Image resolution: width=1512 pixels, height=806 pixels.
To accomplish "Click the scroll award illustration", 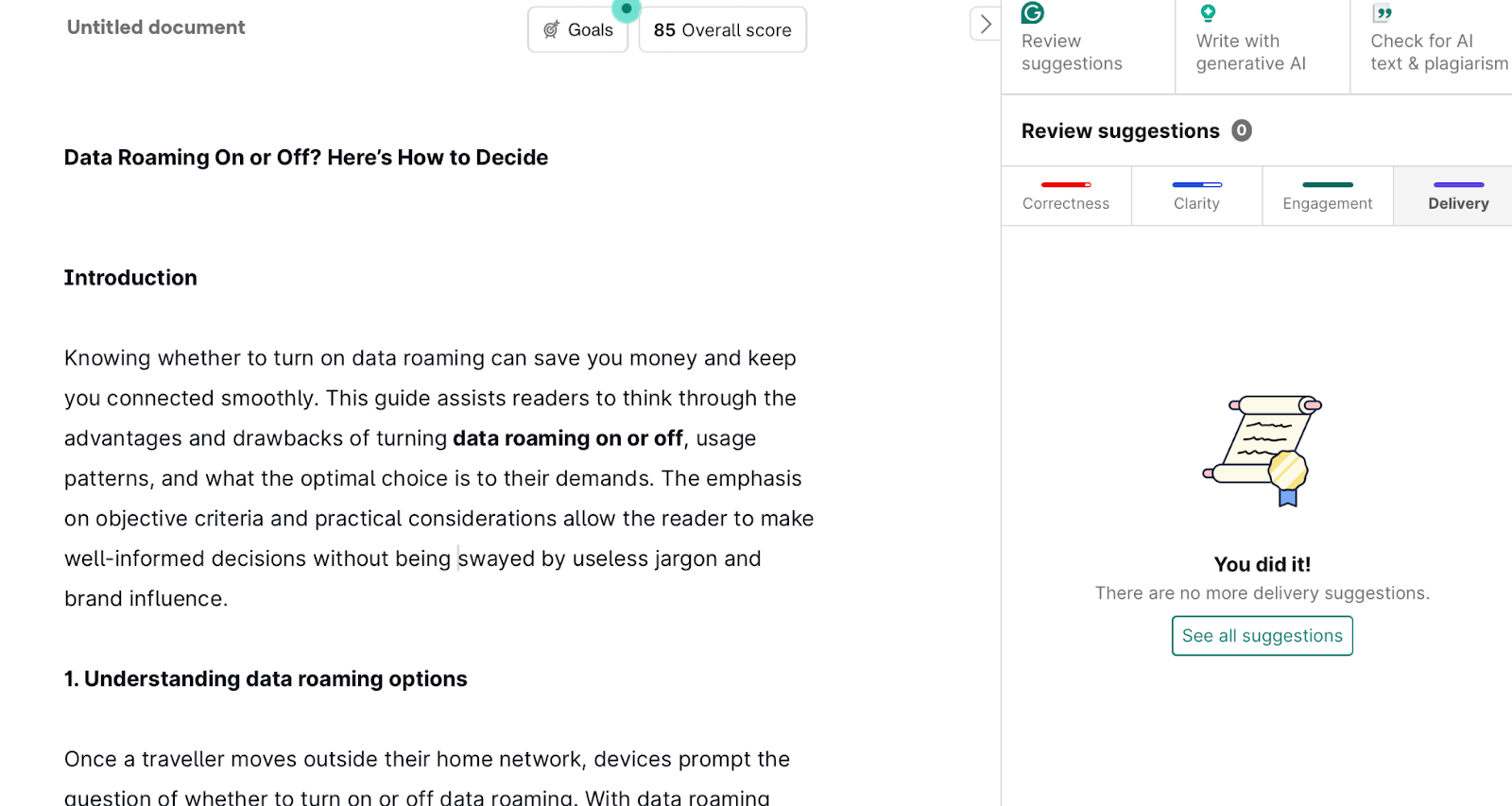I will click(1263, 451).
